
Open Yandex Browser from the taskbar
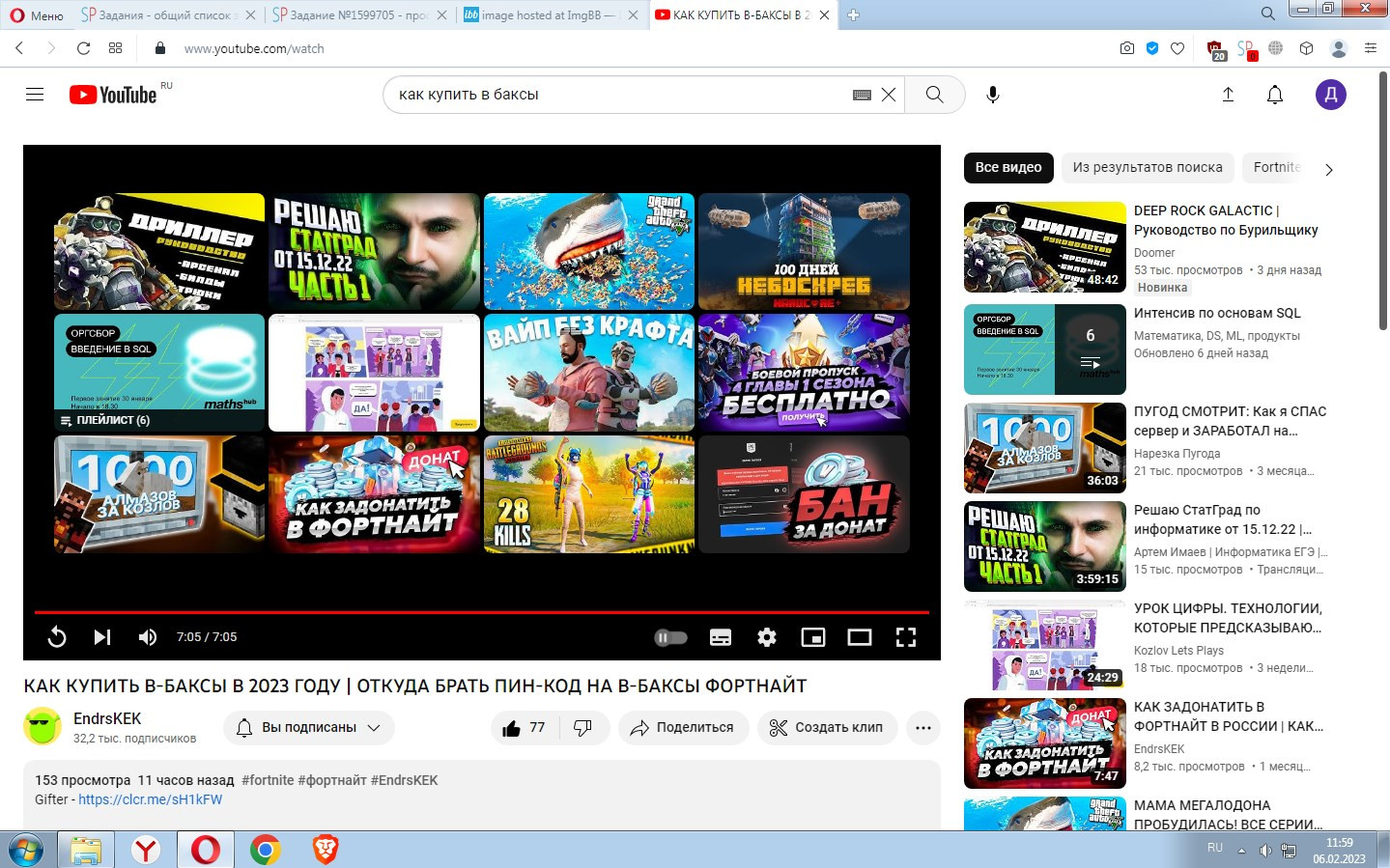(x=146, y=850)
